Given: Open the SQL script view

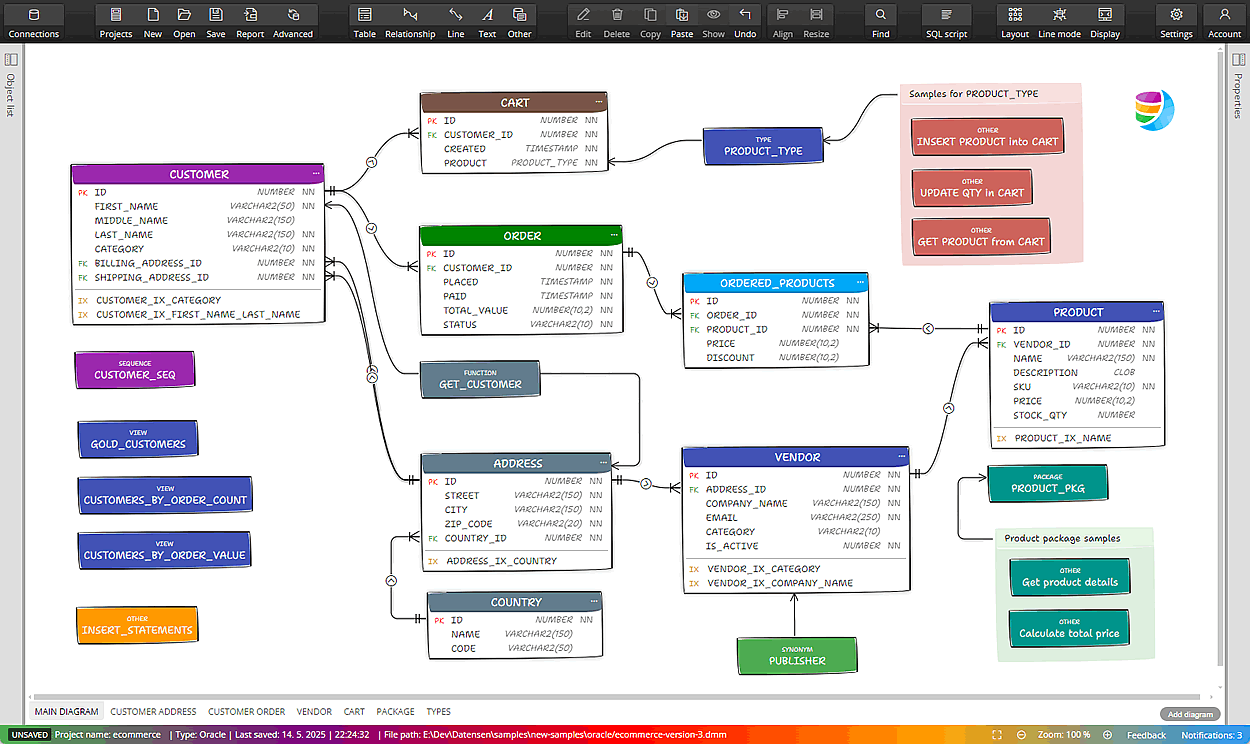Looking at the screenshot, I should (946, 21).
